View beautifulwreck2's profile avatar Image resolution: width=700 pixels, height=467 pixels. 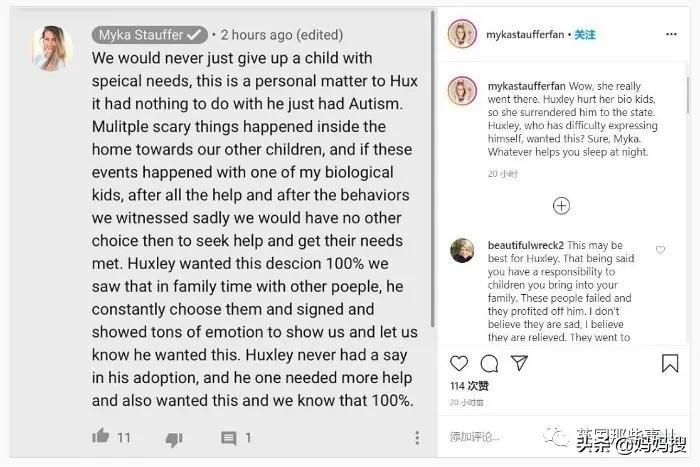[x=462, y=250]
